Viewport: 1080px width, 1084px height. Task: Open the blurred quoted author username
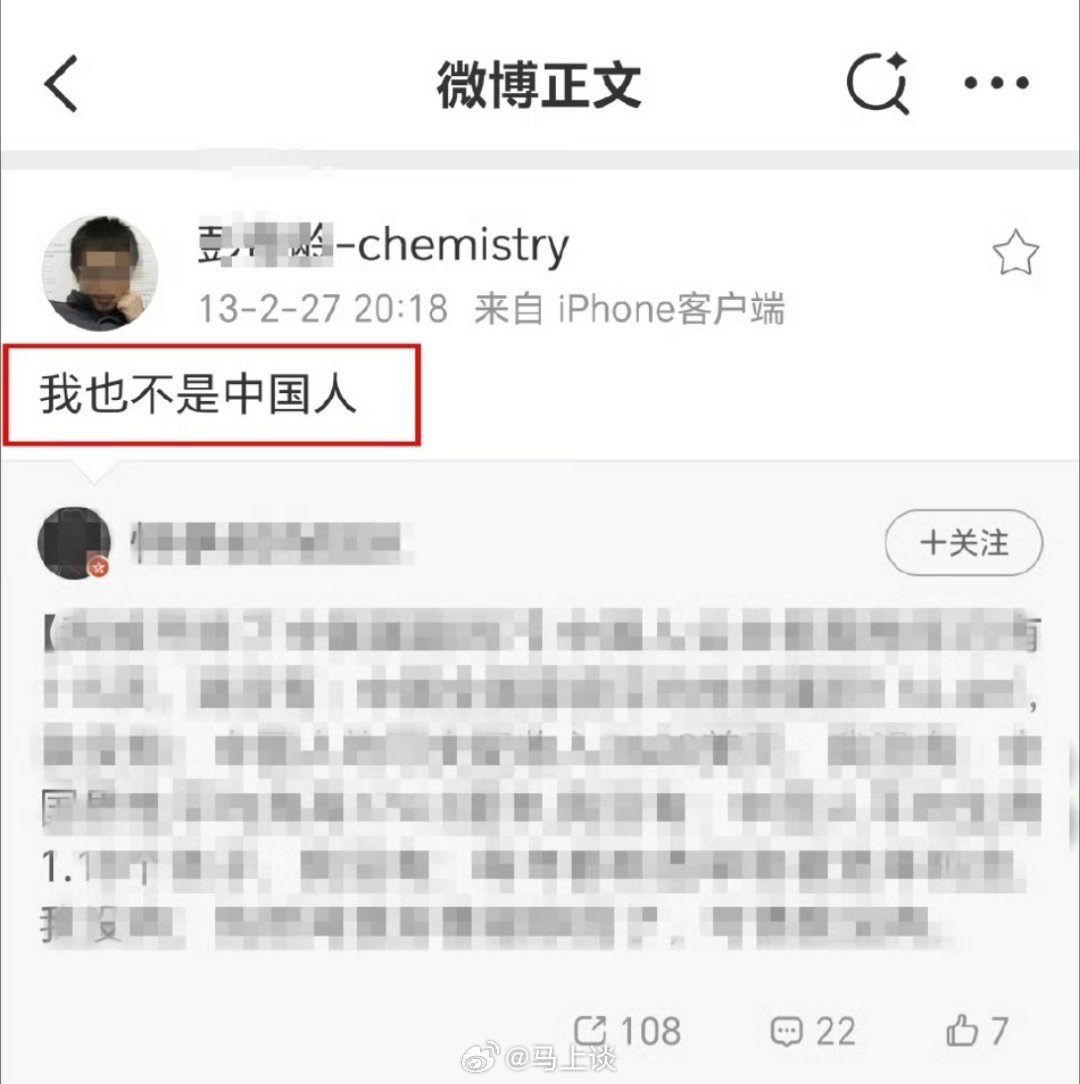pos(268,543)
